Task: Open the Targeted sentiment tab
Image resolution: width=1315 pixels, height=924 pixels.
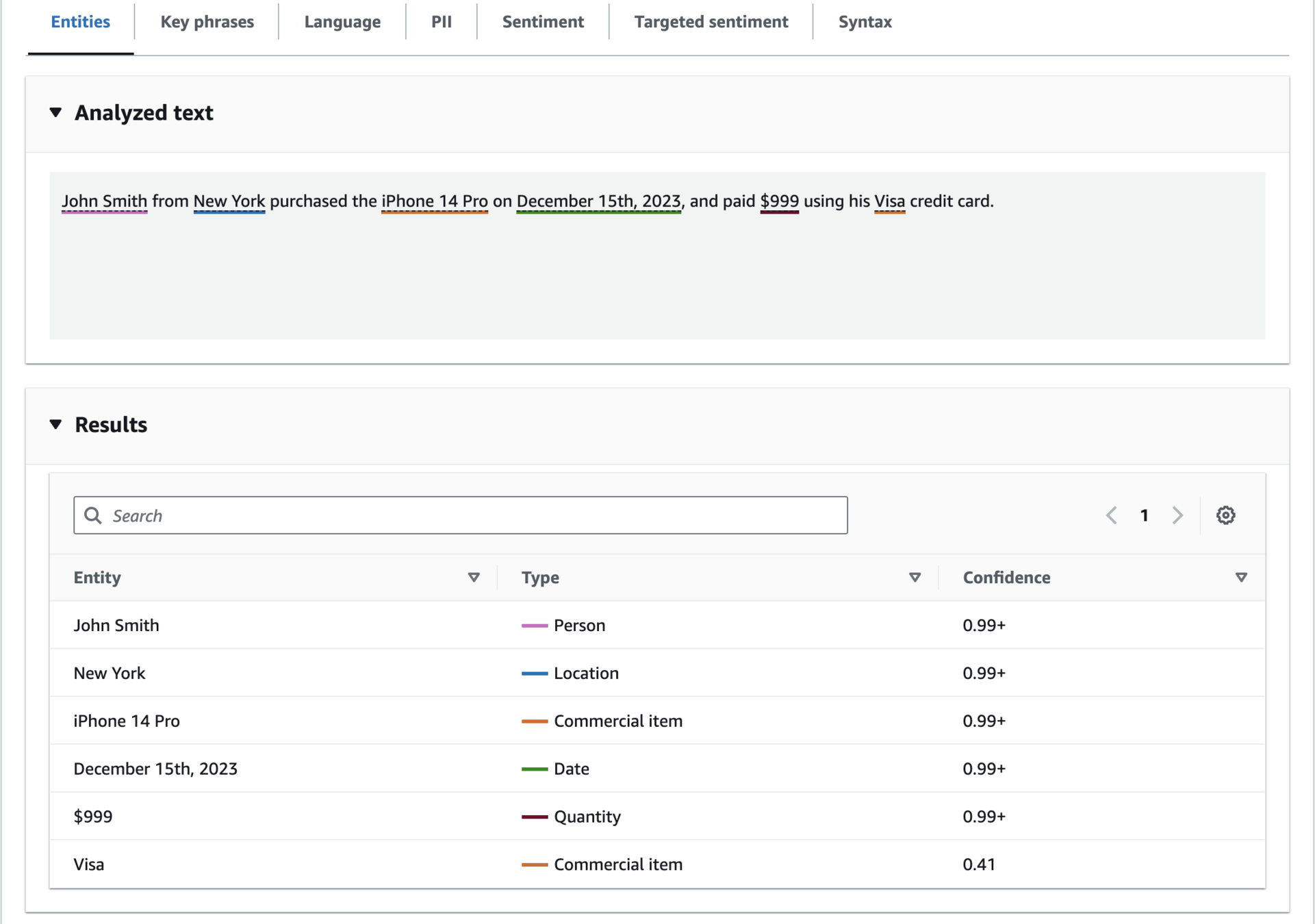Action: tap(711, 22)
